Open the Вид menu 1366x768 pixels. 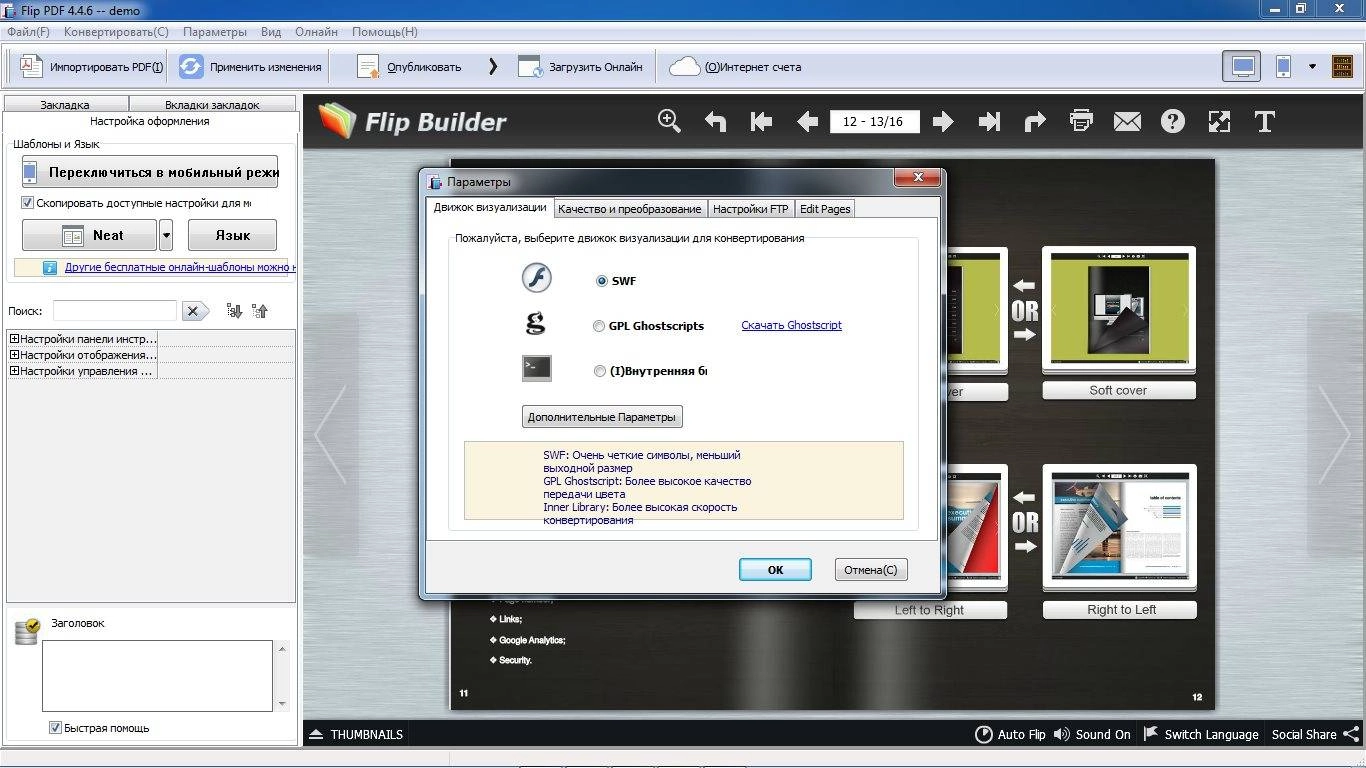(x=271, y=31)
